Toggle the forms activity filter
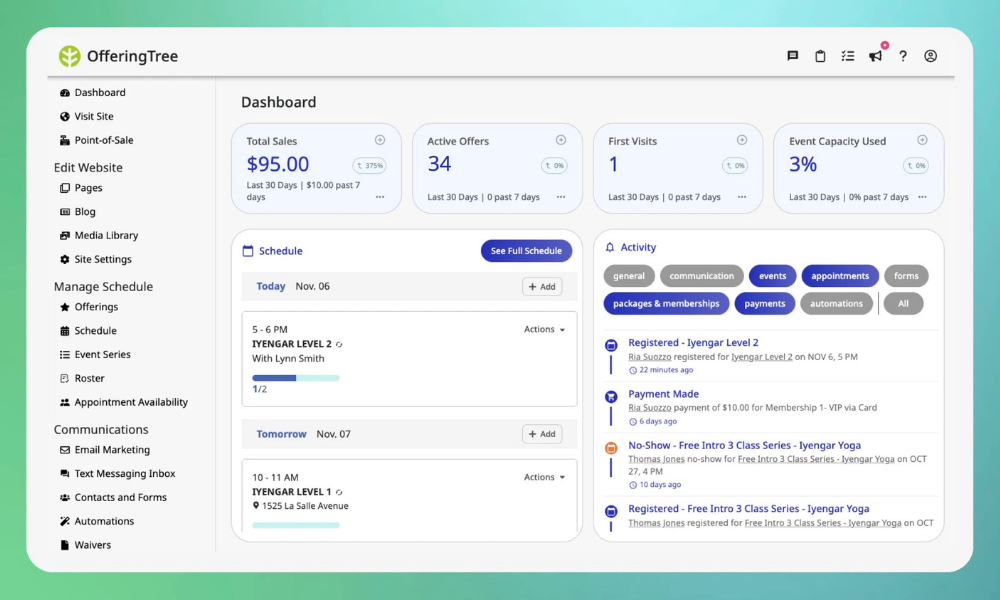 click(906, 276)
